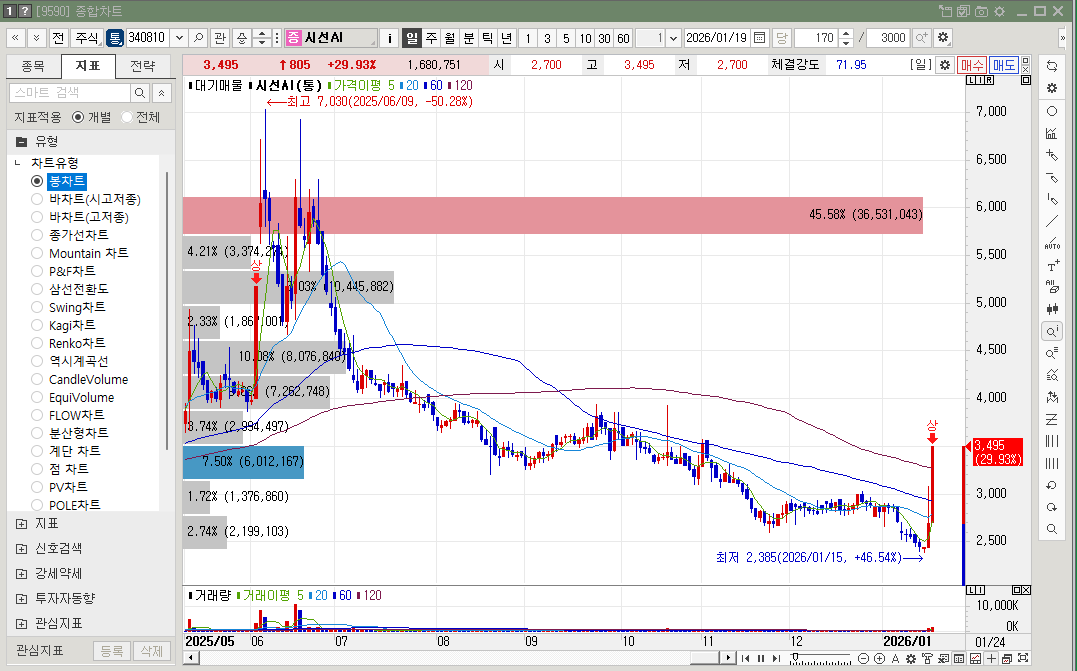Select the circle drawing tool
The image size is (1077, 671).
tap(1052, 111)
